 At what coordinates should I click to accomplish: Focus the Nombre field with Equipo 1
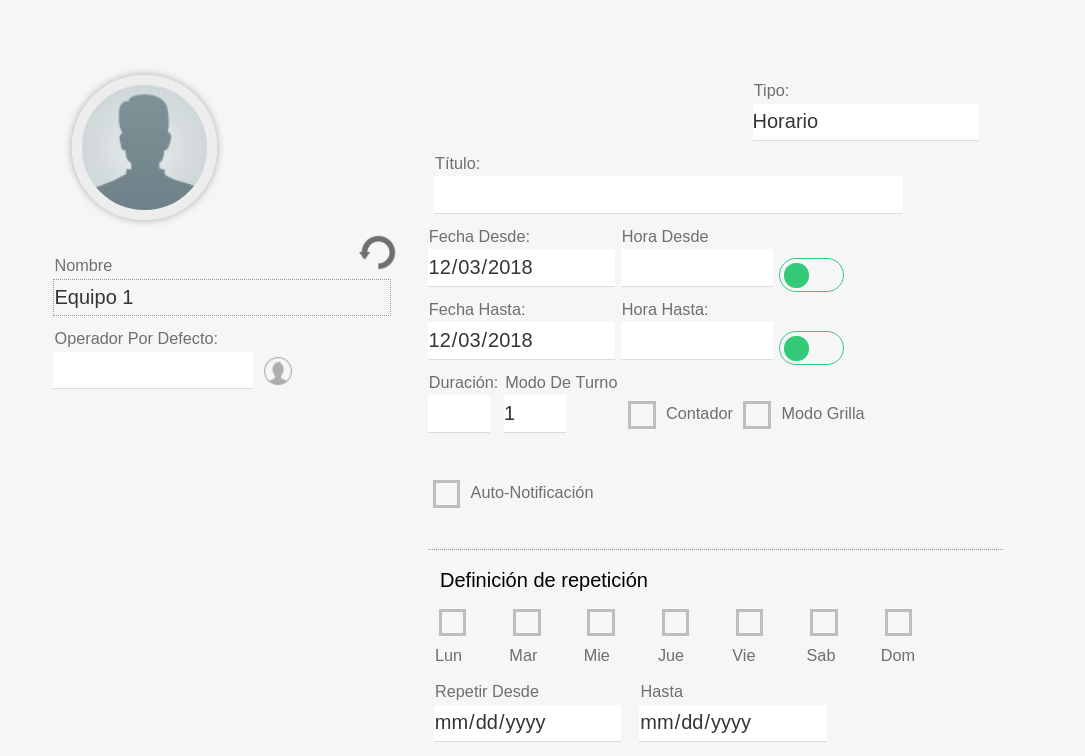[221, 297]
